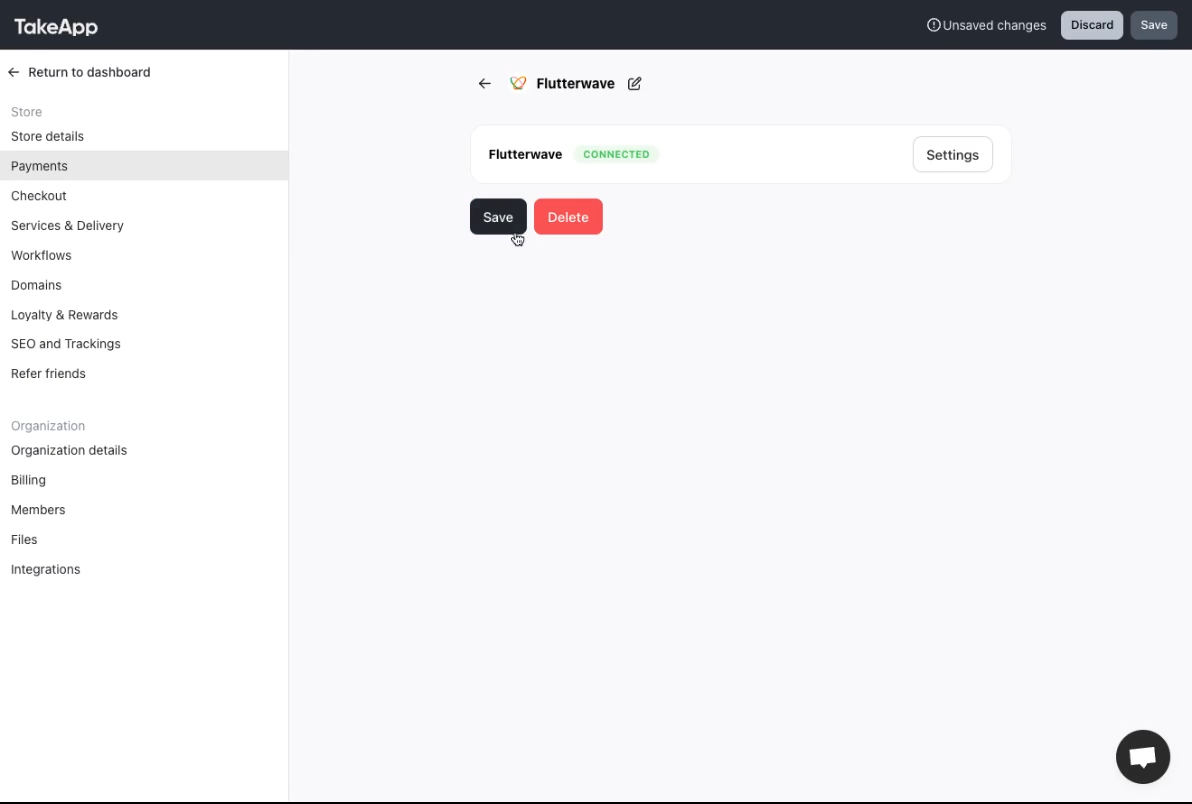Image resolution: width=1192 pixels, height=804 pixels.
Task: Open Refer friends page
Action: [48, 373]
